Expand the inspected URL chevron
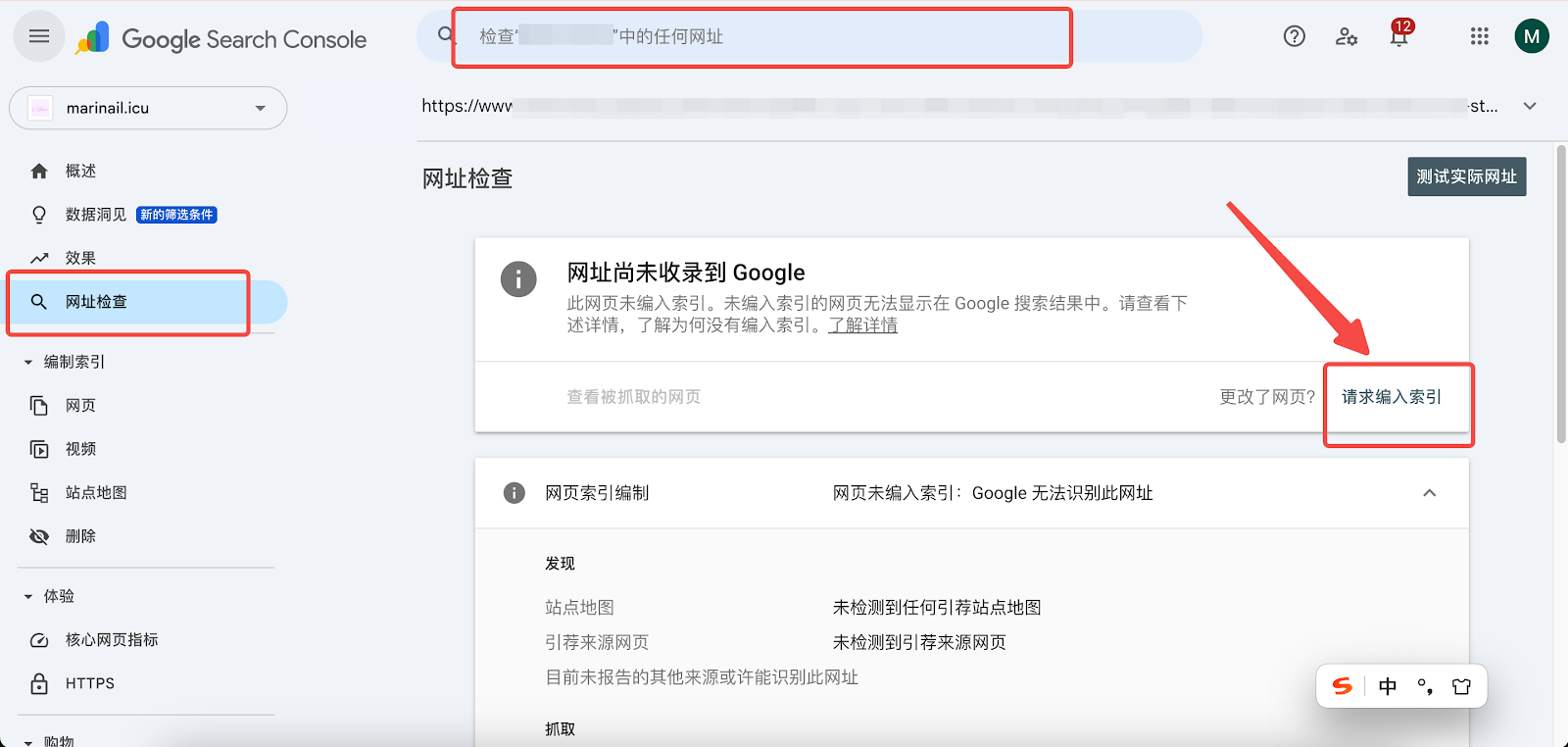The image size is (1568, 747). [x=1530, y=106]
